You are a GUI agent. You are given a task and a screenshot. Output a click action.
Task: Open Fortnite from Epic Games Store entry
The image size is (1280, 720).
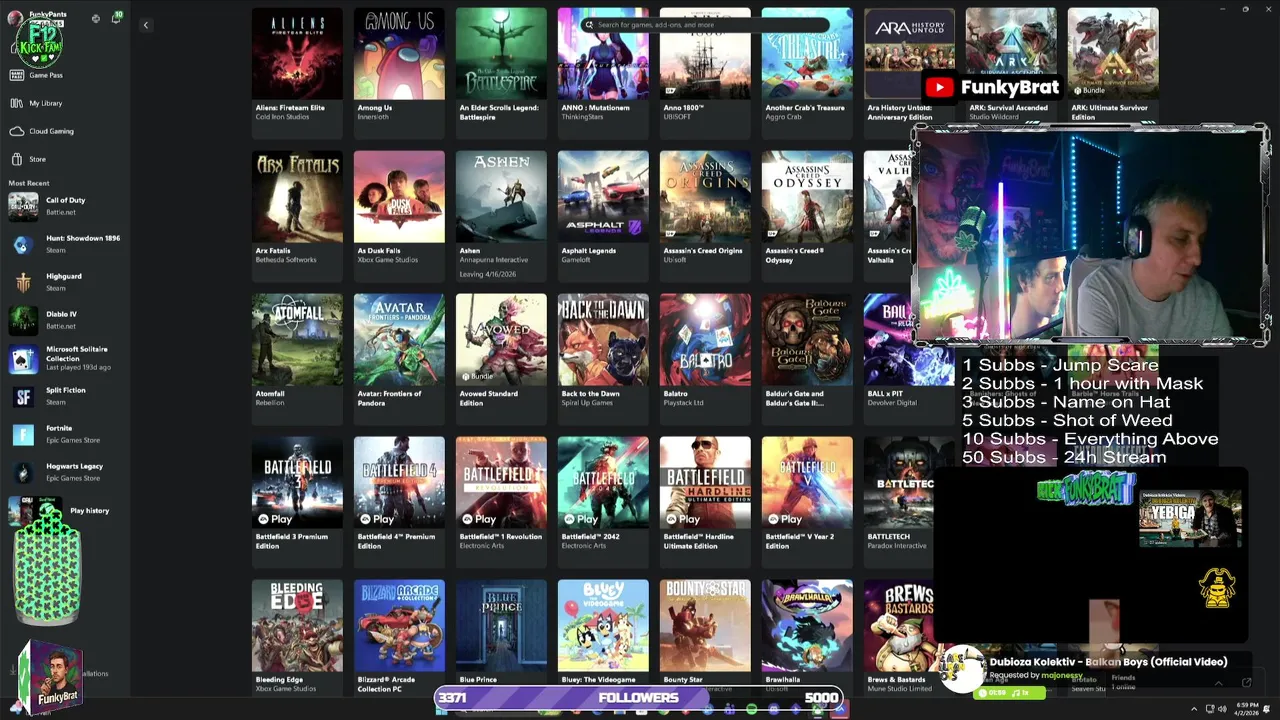point(64,434)
